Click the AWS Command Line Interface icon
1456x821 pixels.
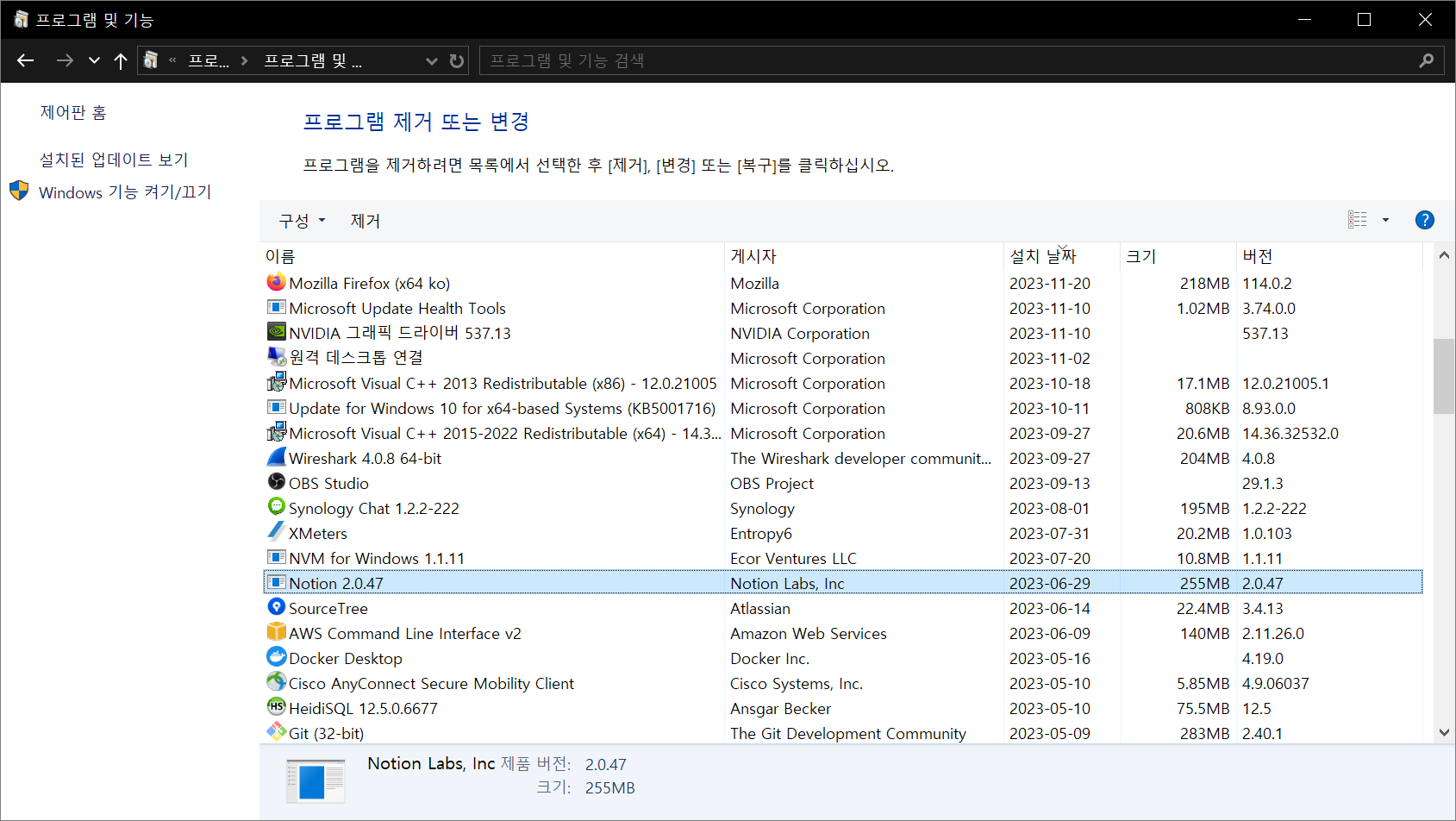coord(276,632)
